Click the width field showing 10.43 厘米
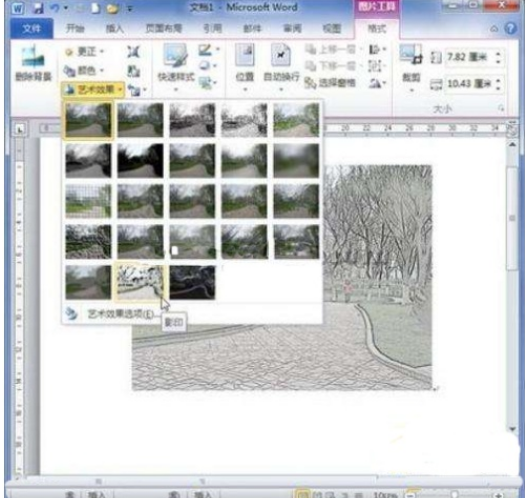The image size is (525, 498). coord(469,84)
